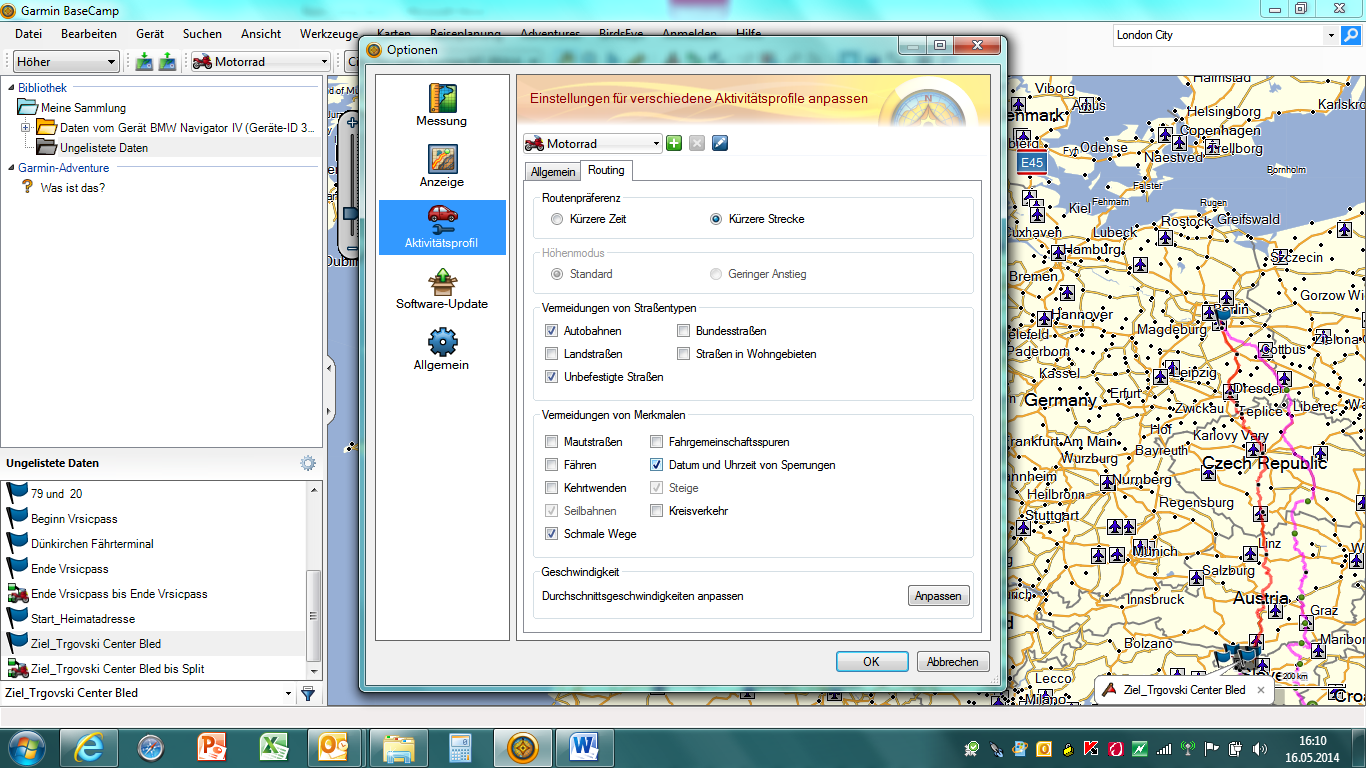Click the green add profile icon

tap(674, 144)
